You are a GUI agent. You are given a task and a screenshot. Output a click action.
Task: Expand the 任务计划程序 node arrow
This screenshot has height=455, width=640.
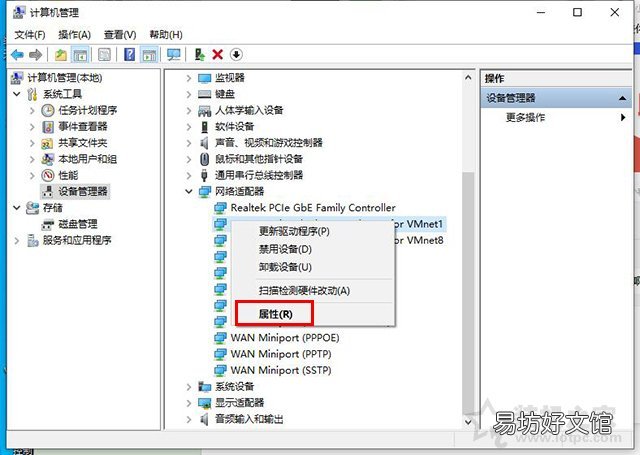point(32,110)
